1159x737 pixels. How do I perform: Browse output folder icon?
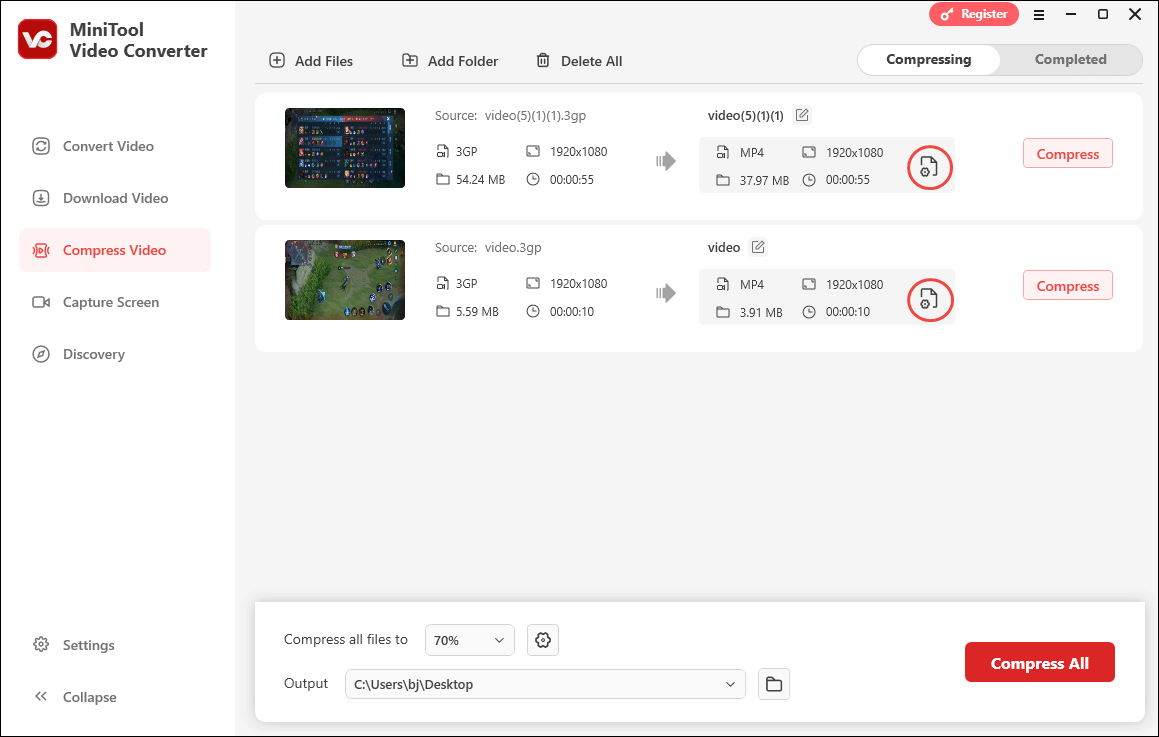pos(773,685)
